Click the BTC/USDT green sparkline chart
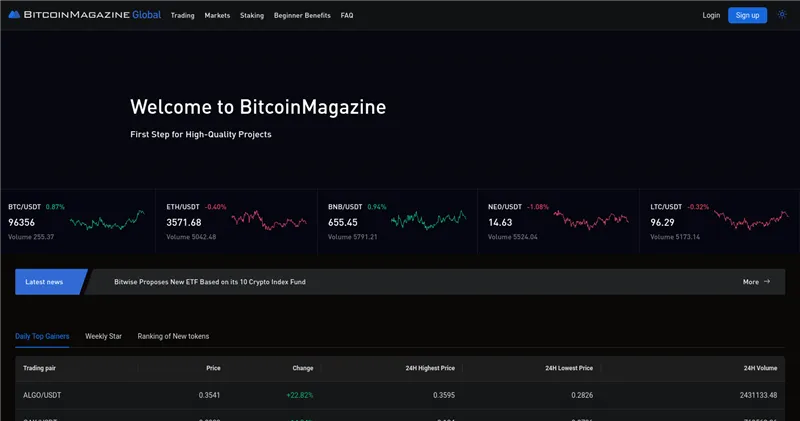800x421 pixels. pos(107,220)
